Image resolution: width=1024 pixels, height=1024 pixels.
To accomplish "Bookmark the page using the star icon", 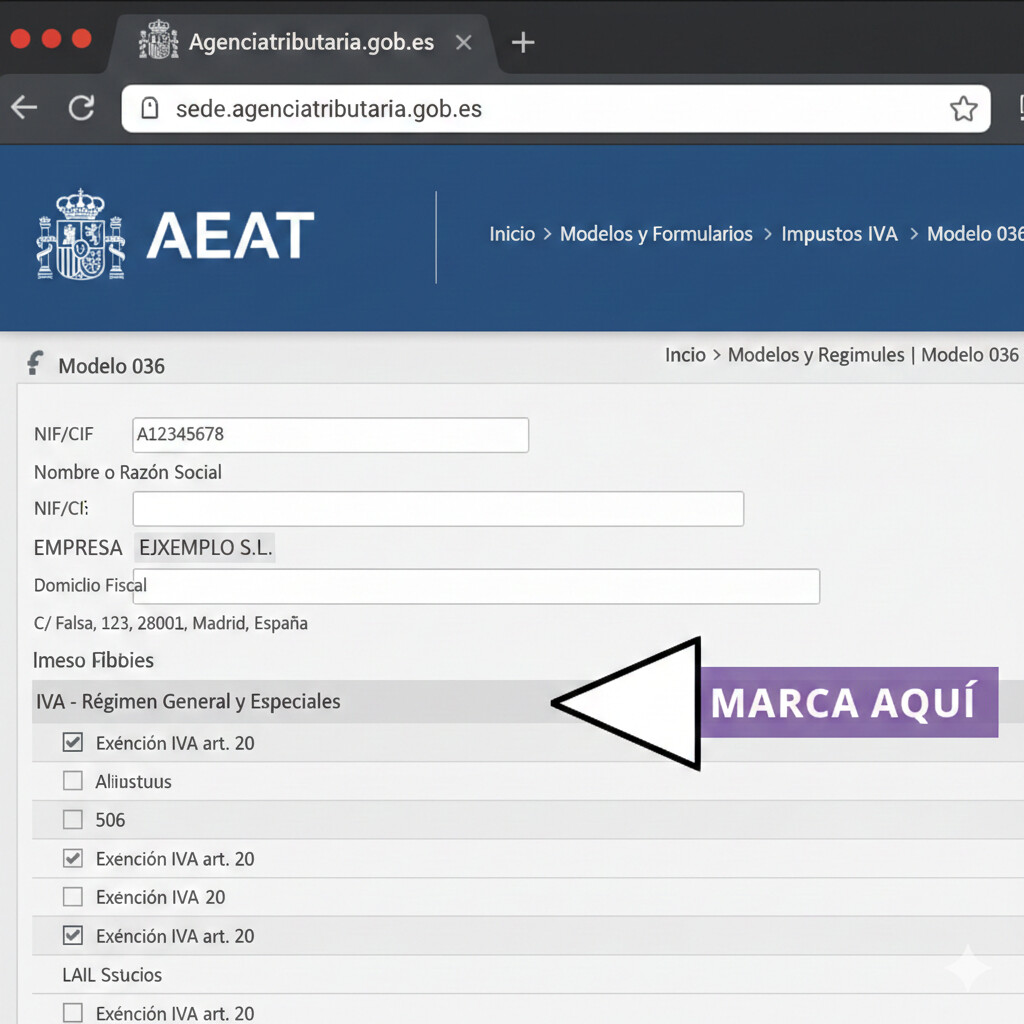I will tap(963, 108).
